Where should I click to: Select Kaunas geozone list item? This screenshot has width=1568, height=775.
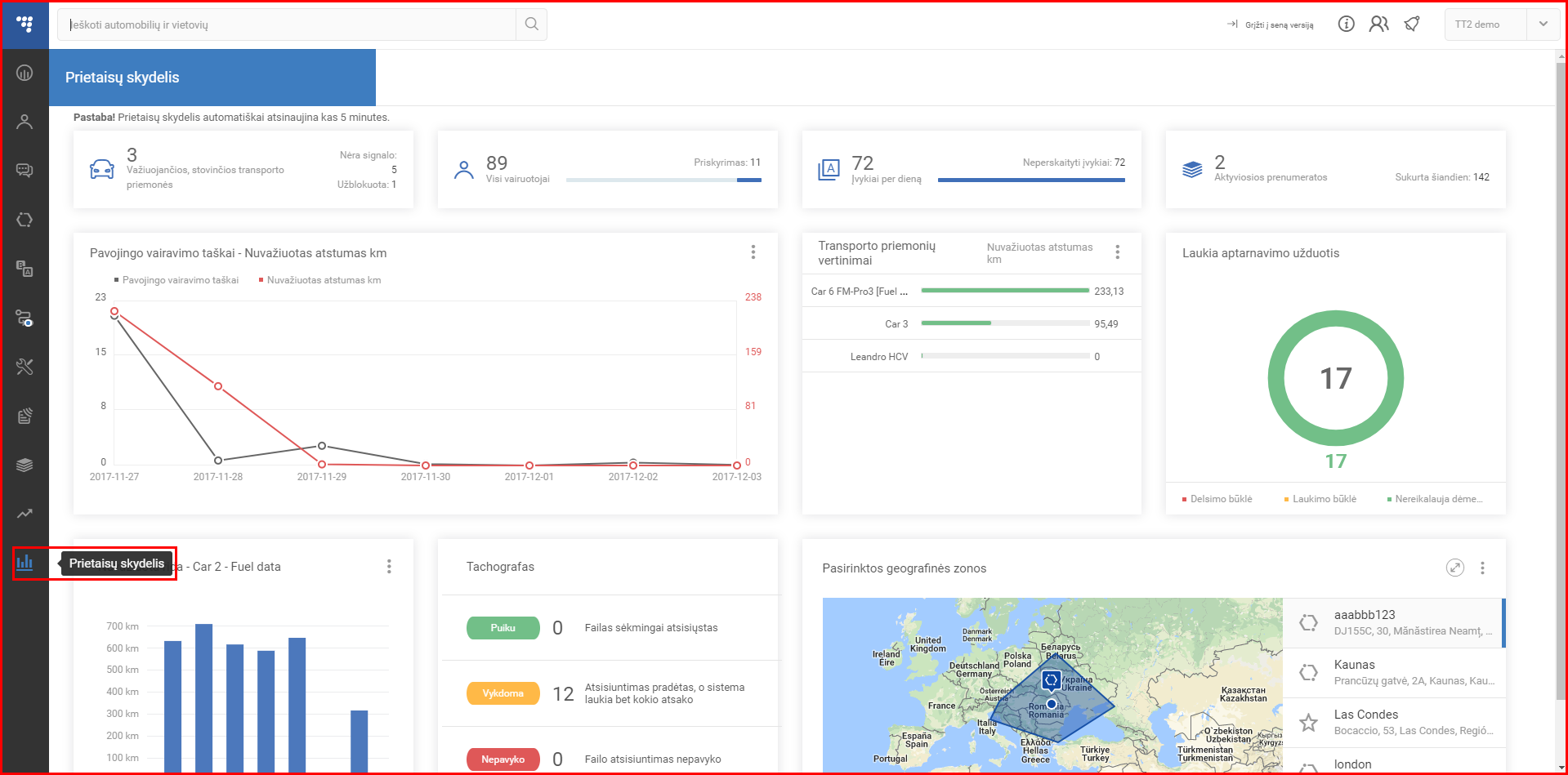[1393, 673]
